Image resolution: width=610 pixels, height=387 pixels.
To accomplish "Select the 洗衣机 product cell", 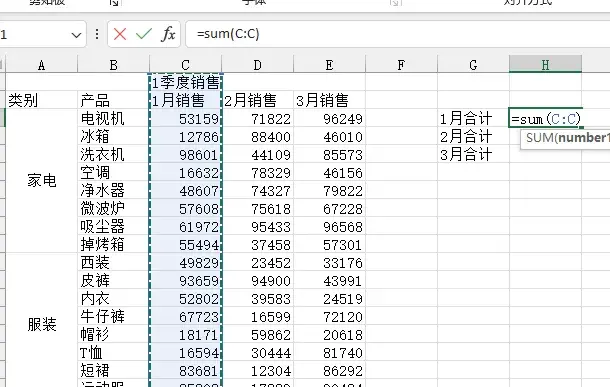I will (x=113, y=154).
